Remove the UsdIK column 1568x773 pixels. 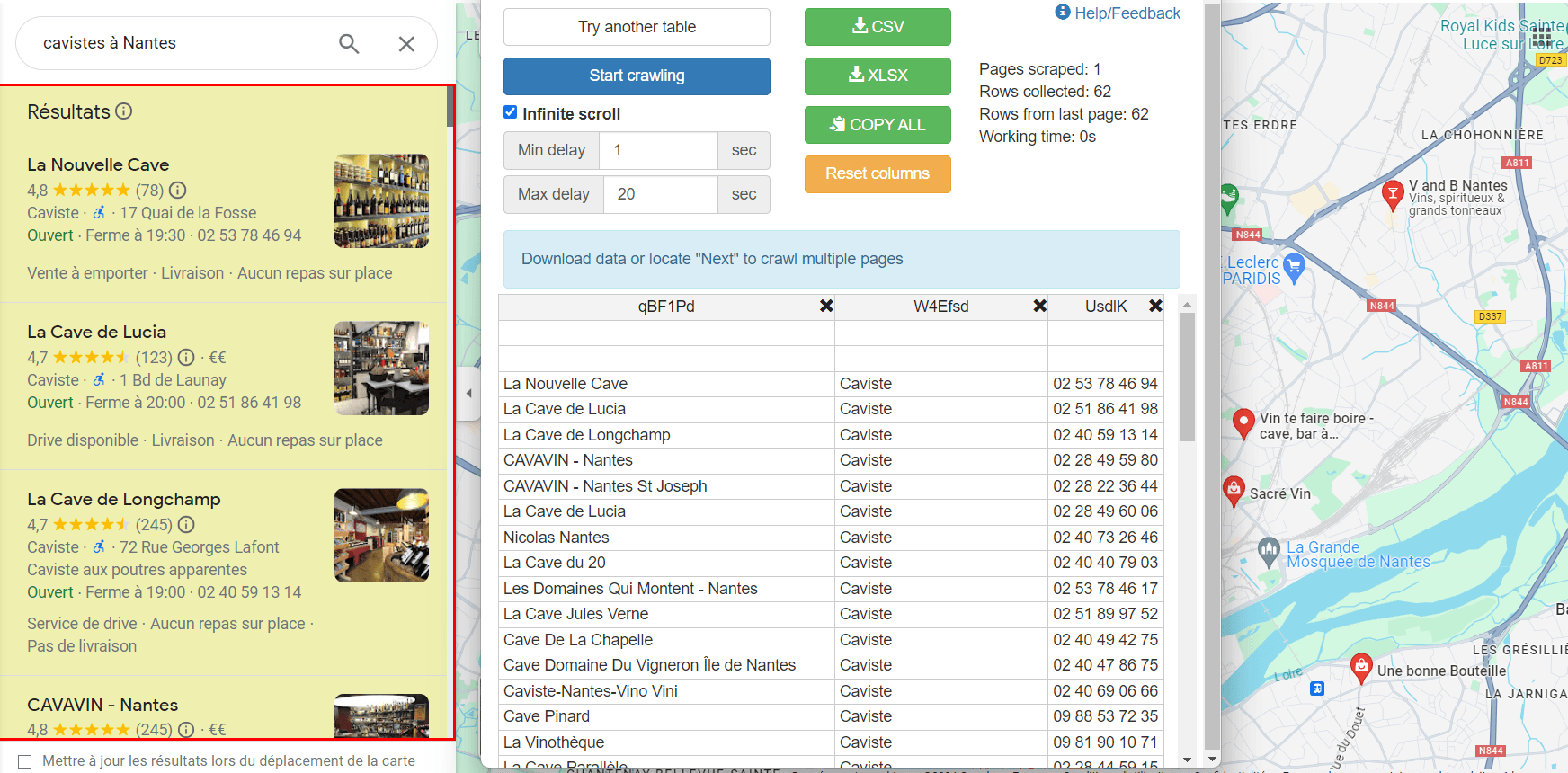click(x=1155, y=307)
